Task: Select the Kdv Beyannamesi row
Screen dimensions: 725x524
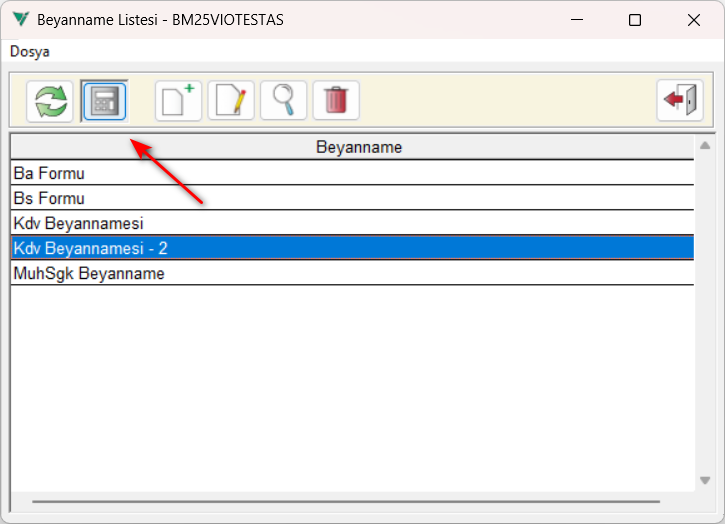Action: click(x=352, y=223)
